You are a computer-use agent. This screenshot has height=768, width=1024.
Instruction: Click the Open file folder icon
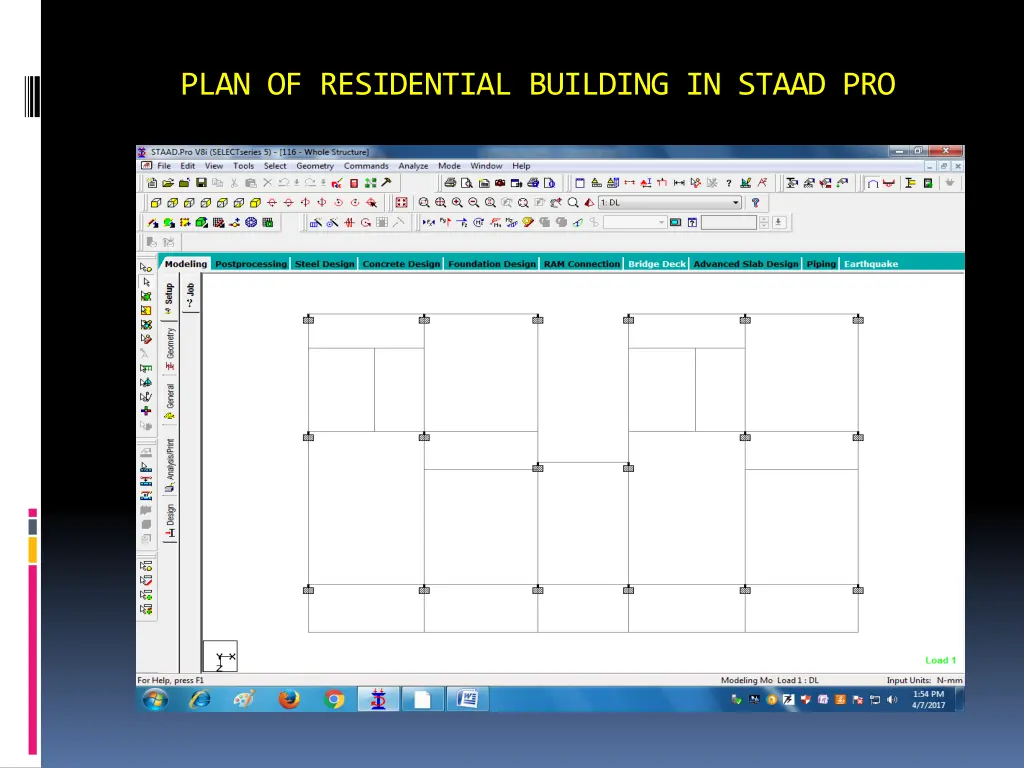click(x=169, y=183)
